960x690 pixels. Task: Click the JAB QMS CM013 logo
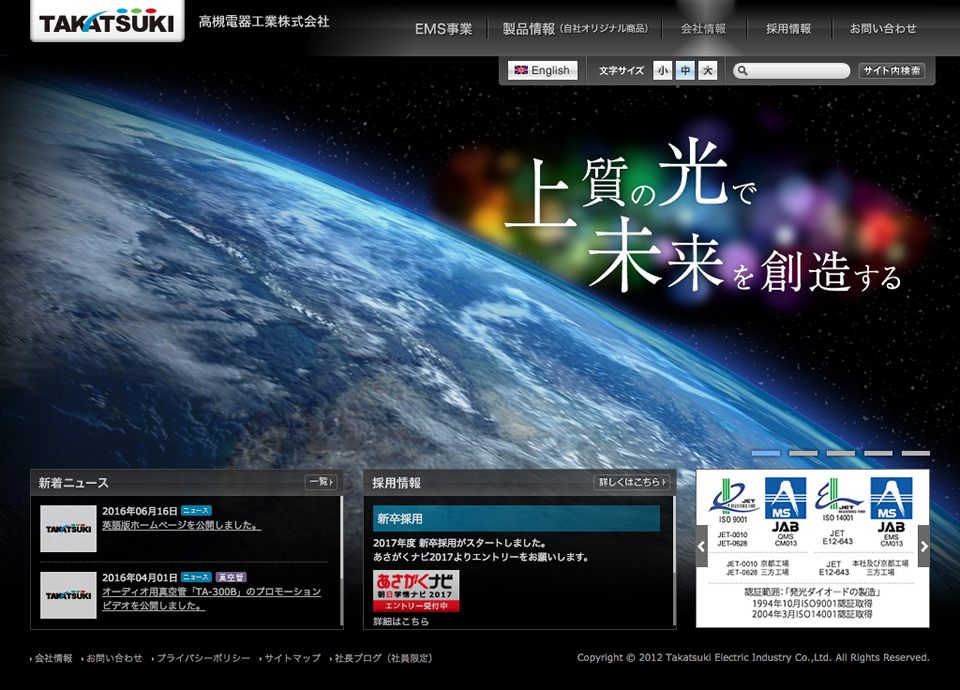pyautogui.click(x=786, y=513)
